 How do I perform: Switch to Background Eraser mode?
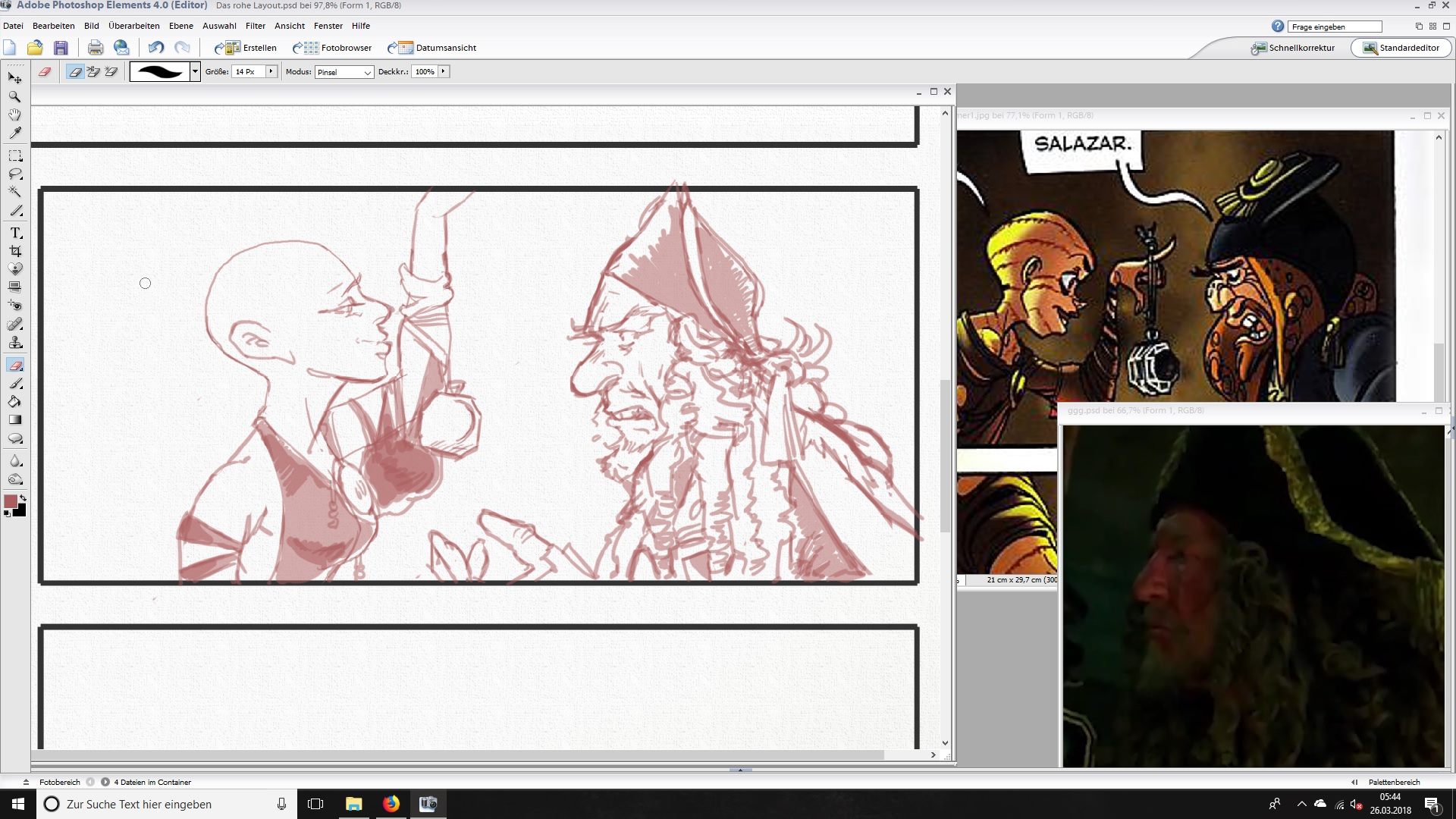93,71
